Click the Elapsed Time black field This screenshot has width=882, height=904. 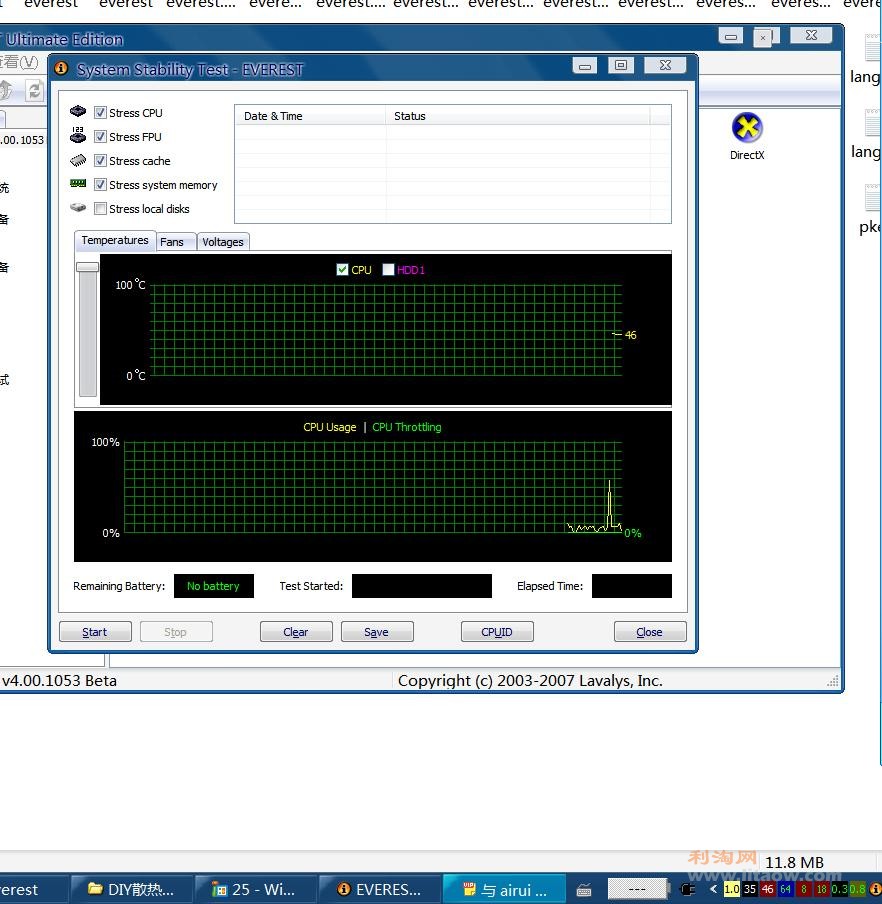point(632,586)
